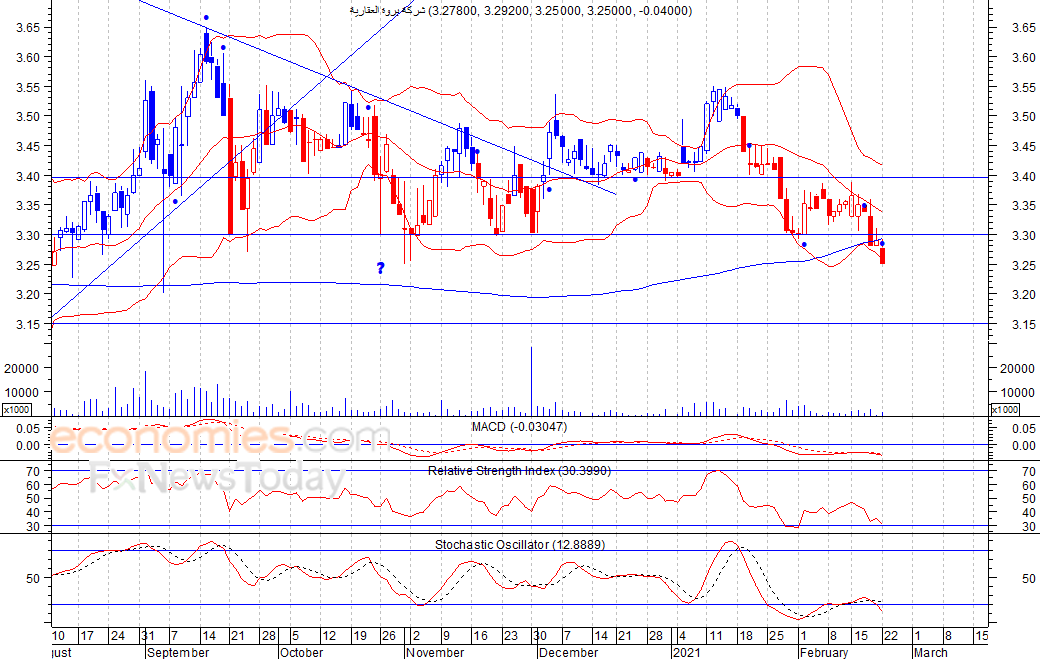Click the date 22 on time axis
Screen dimensions: 1040x659
click(x=890, y=636)
